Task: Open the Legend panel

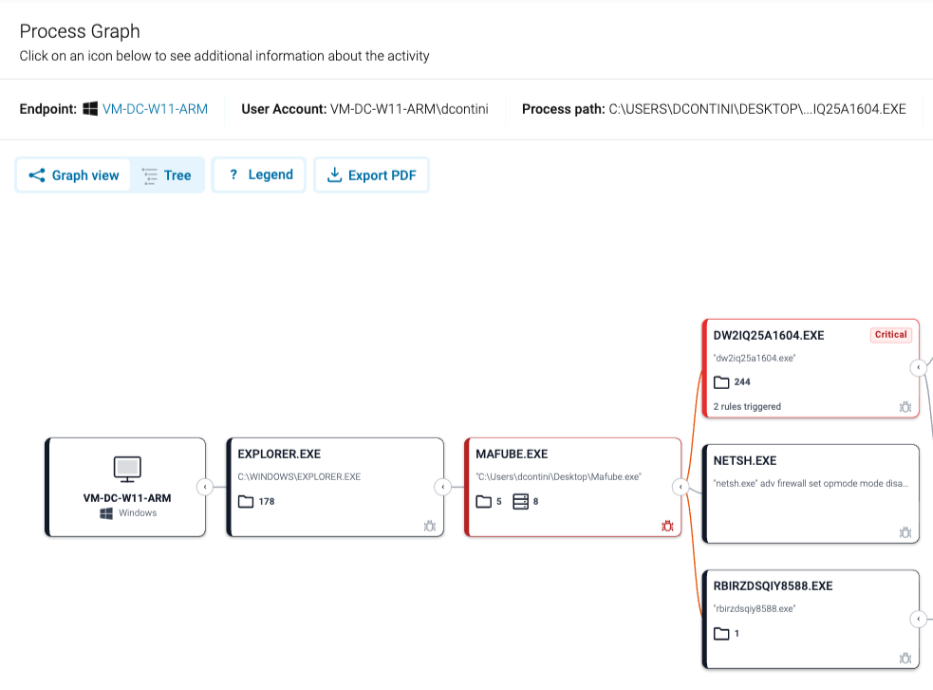Action: point(259,175)
